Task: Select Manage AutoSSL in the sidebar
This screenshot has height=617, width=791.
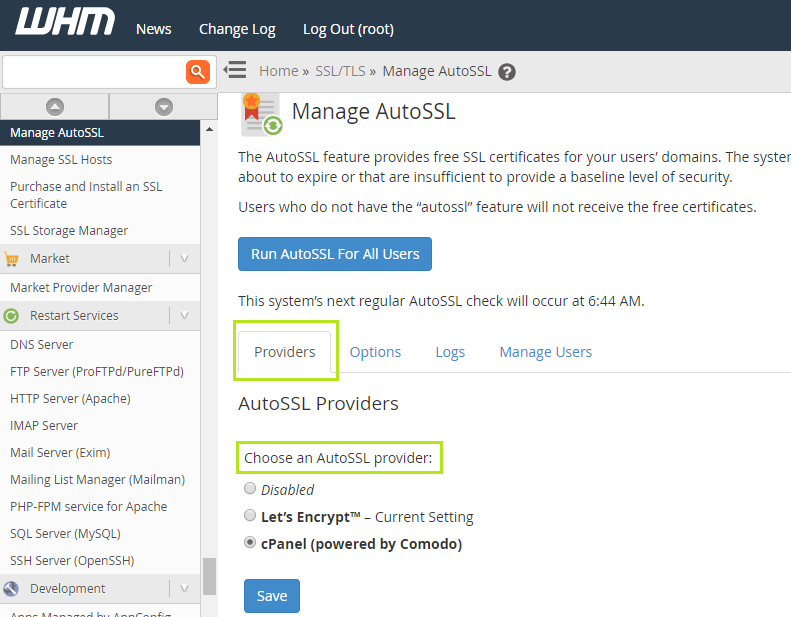Action: pyautogui.click(x=100, y=133)
